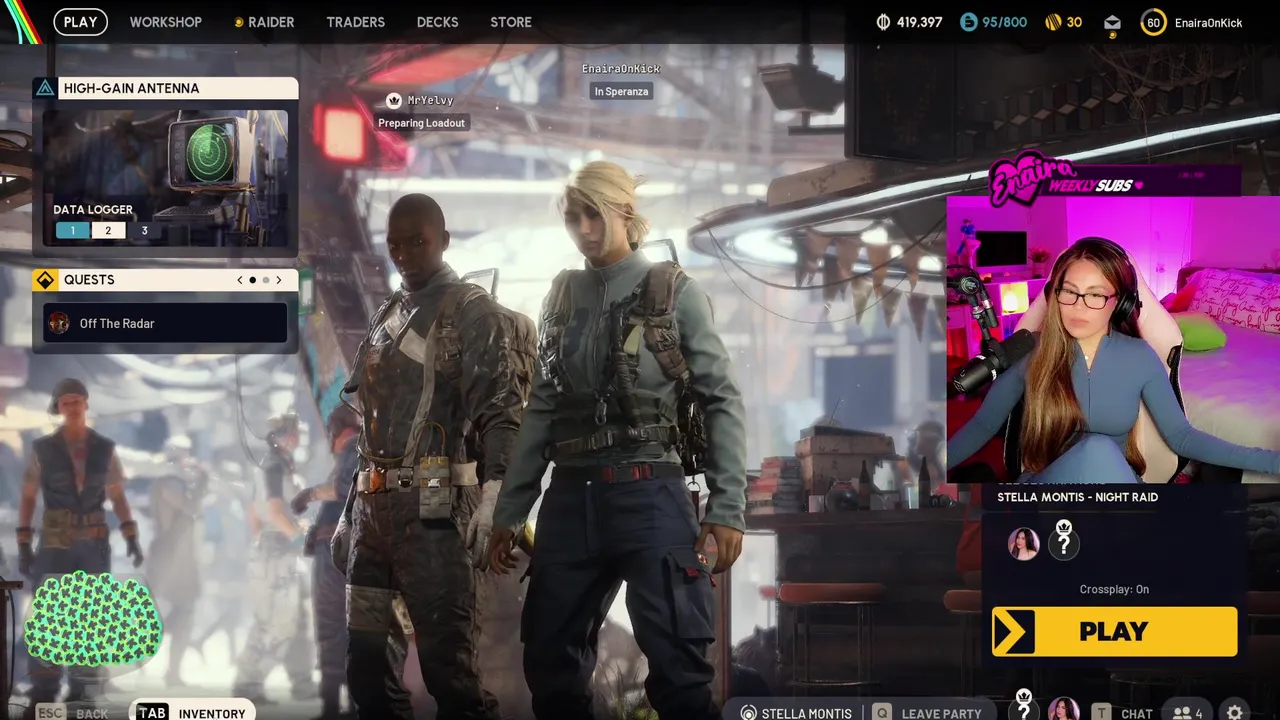
Task: Click the second quest page dot indicator
Action: pos(265,280)
